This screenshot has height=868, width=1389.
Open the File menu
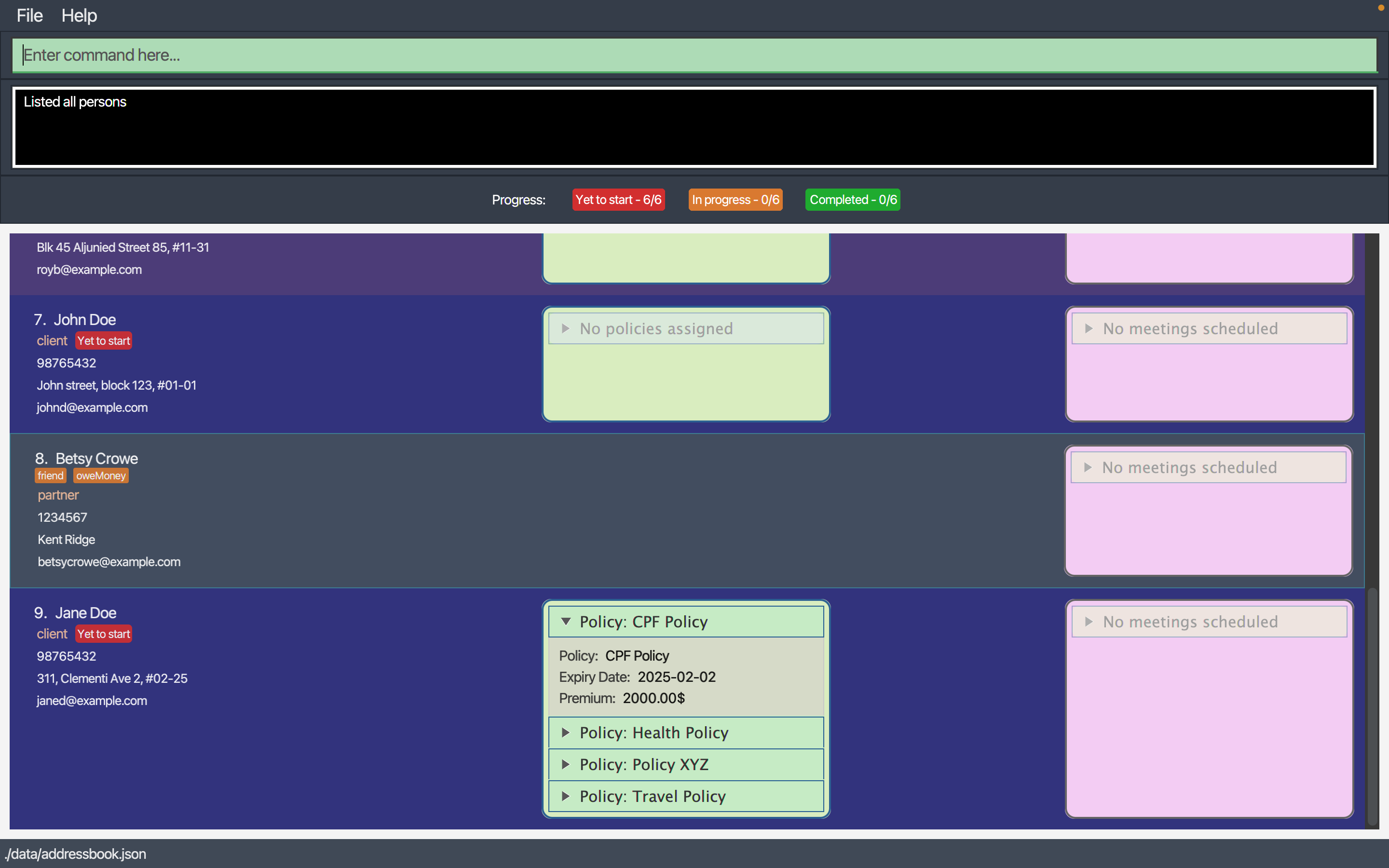coord(28,14)
